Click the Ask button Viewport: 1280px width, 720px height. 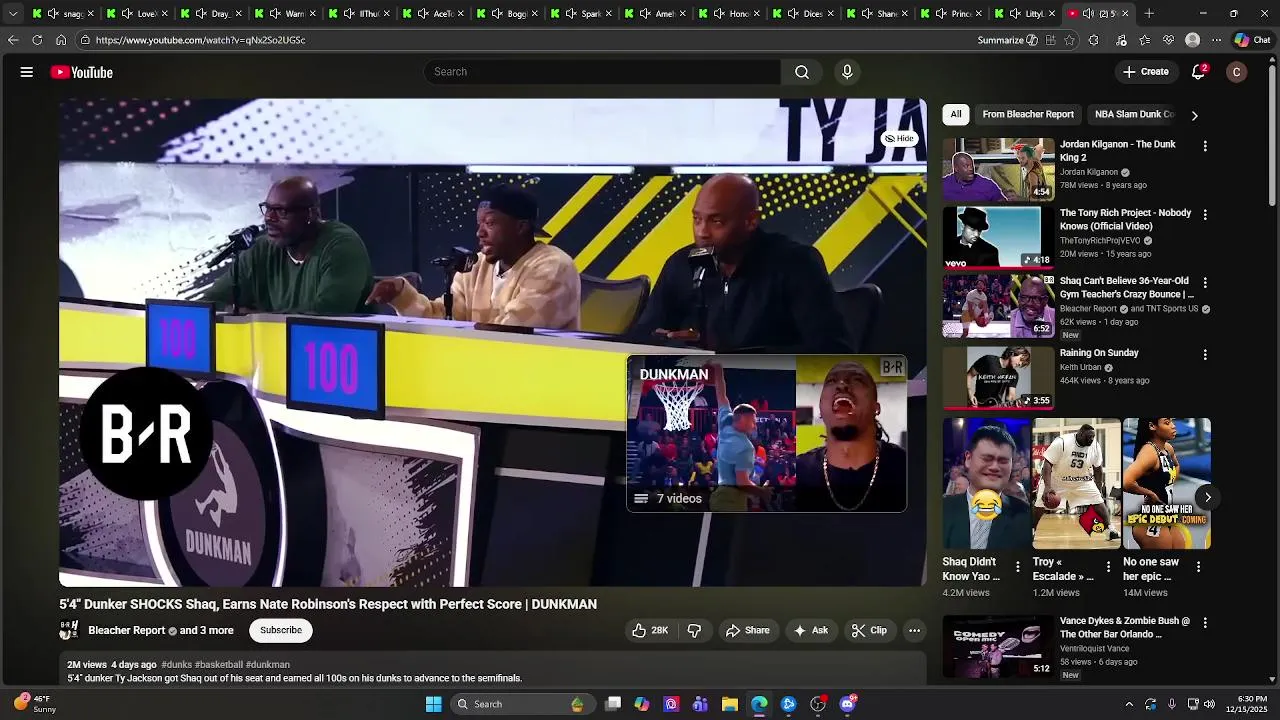click(x=810, y=630)
